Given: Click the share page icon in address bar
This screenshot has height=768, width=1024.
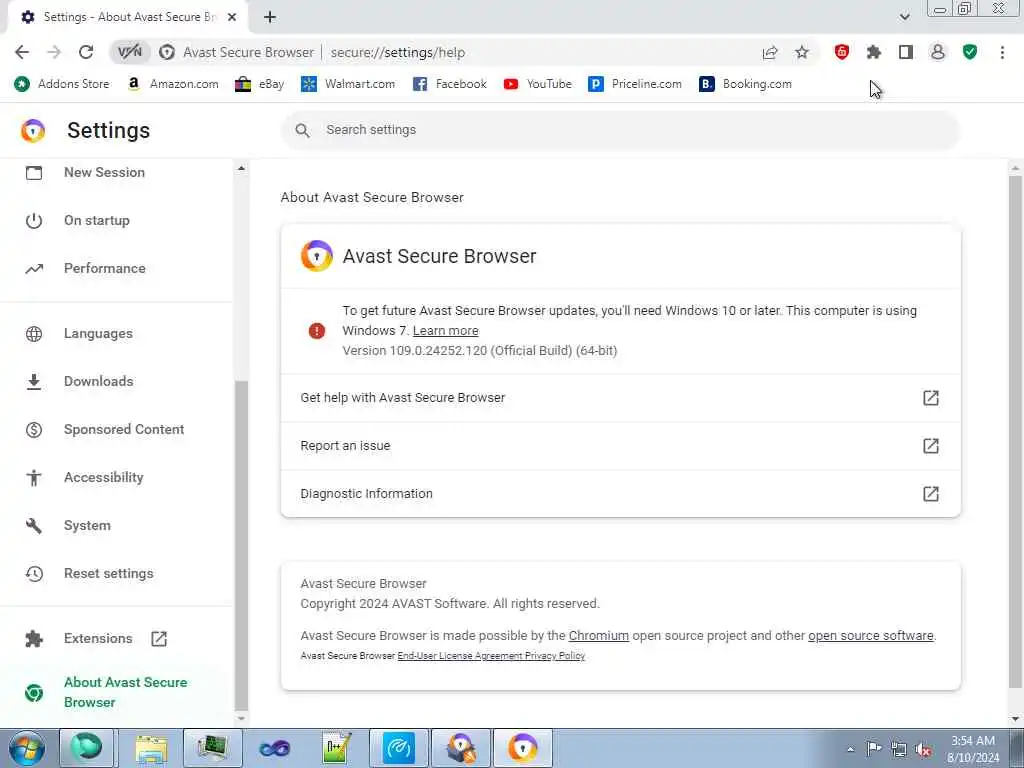Looking at the screenshot, I should (x=770, y=52).
